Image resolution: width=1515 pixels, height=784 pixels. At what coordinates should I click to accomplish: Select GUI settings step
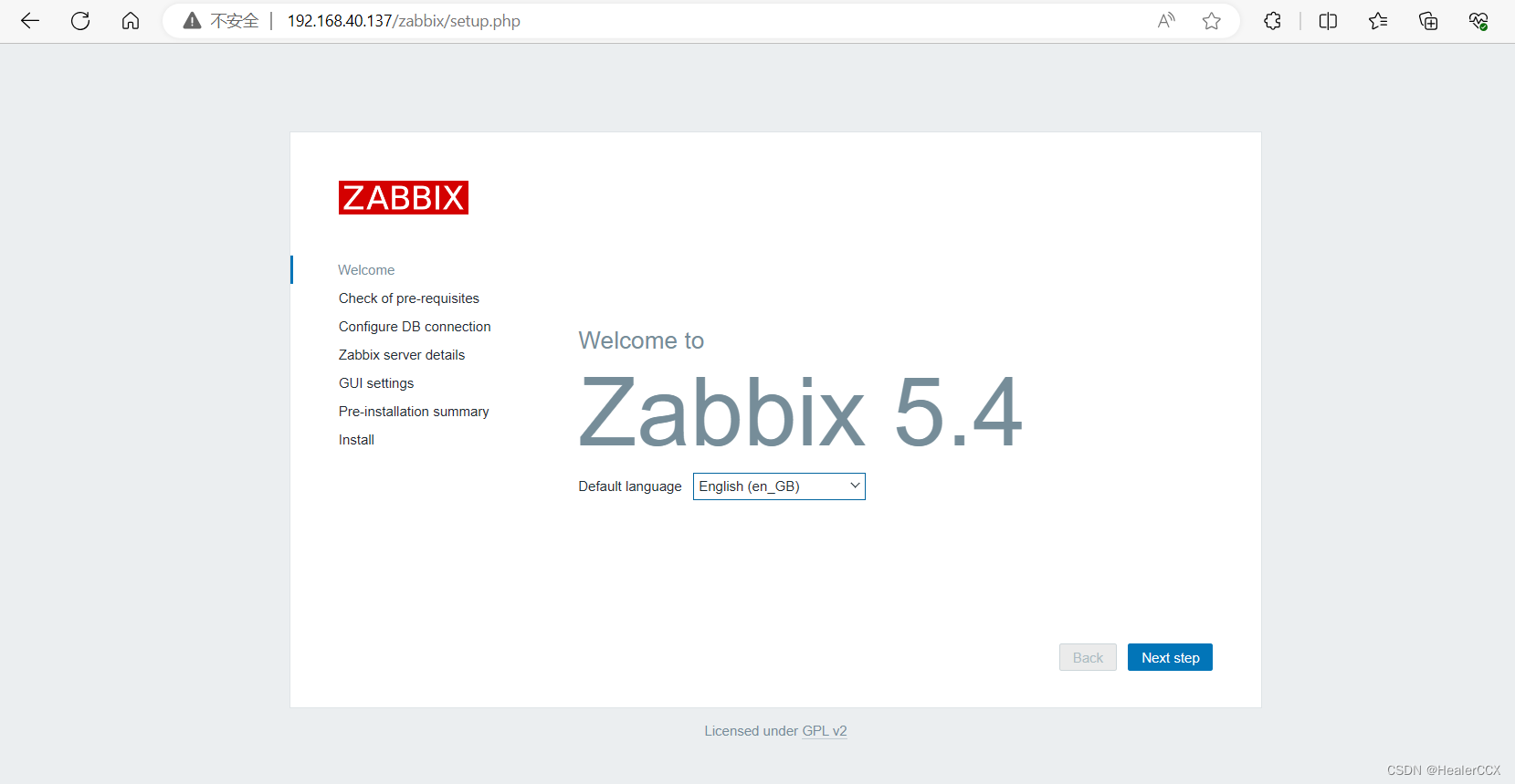[x=376, y=383]
